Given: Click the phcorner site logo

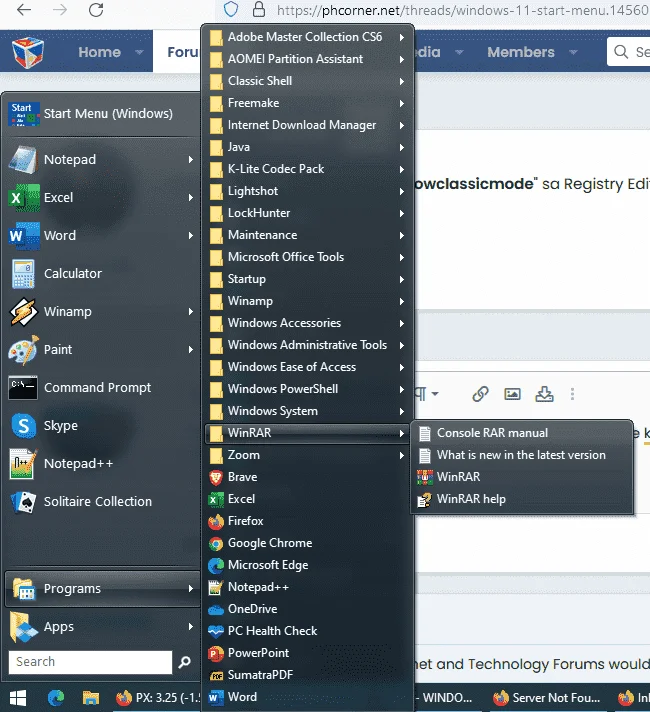Looking at the screenshot, I should click(x=28, y=52).
